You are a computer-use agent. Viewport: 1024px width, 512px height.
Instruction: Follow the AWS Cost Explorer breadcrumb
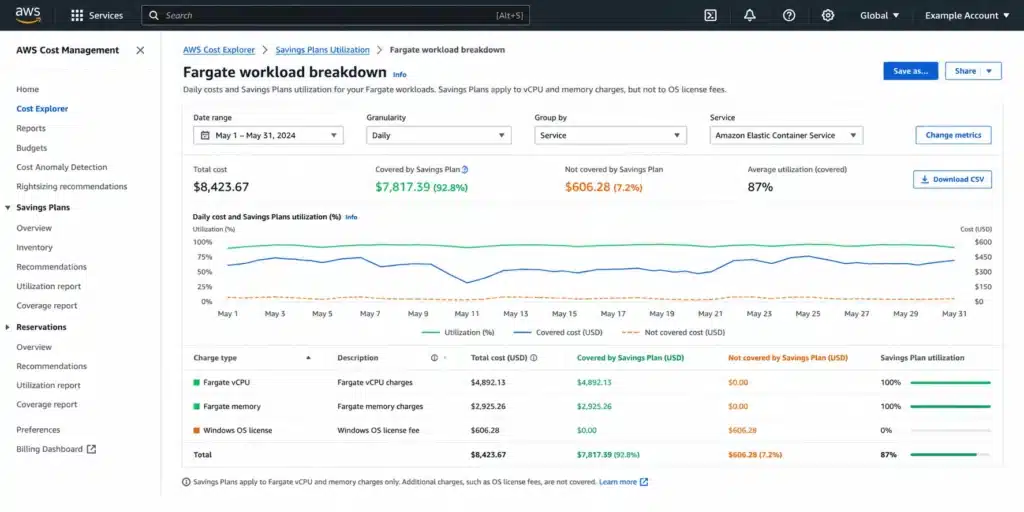pyautogui.click(x=219, y=50)
